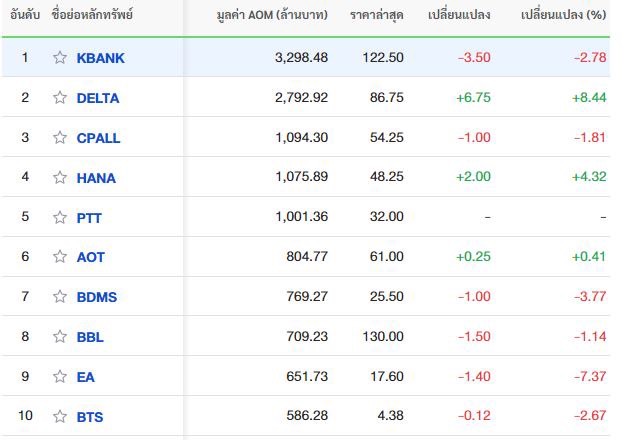This screenshot has height=440, width=624.
Task: Toggle the favorite star for DELTA
Action: [60, 97]
